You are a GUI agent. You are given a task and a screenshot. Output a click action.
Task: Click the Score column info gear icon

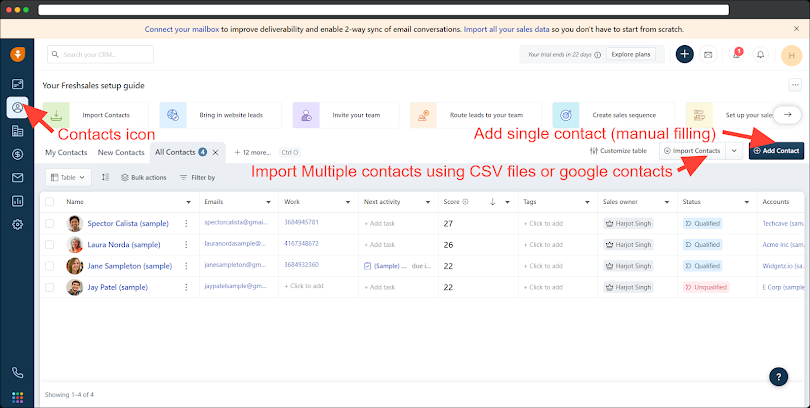click(x=465, y=202)
